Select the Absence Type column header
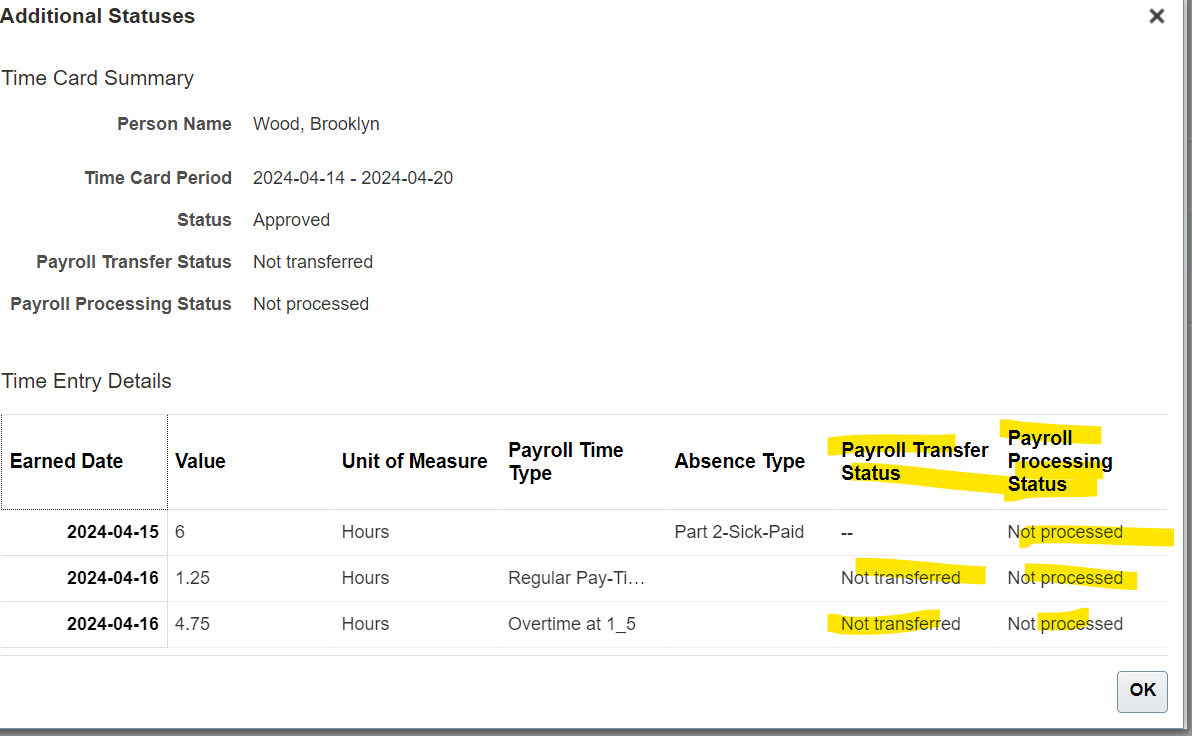The width and height of the screenshot is (1192, 736). click(x=739, y=461)
